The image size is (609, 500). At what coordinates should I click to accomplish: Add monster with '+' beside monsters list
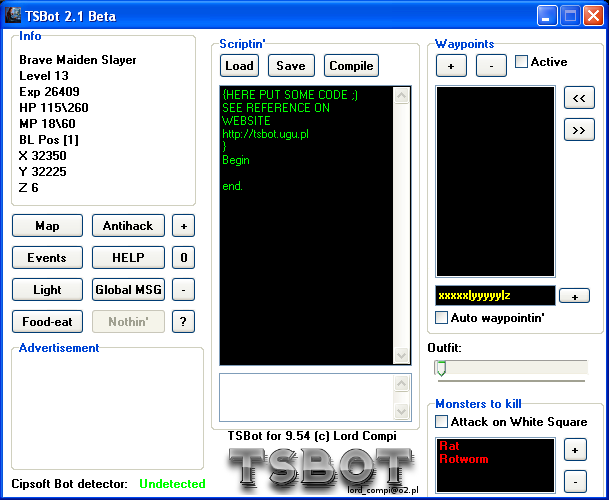tap(574, 449)
